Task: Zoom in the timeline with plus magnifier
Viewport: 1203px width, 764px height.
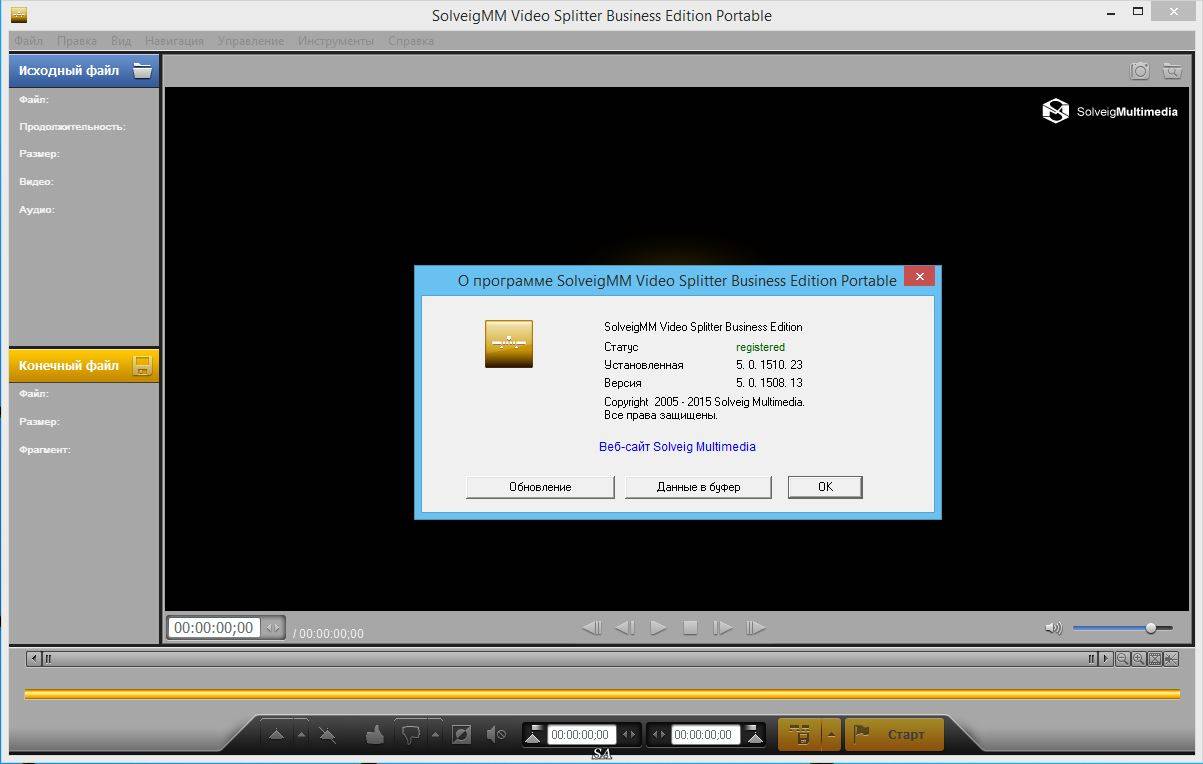Action: point(1138,659)
